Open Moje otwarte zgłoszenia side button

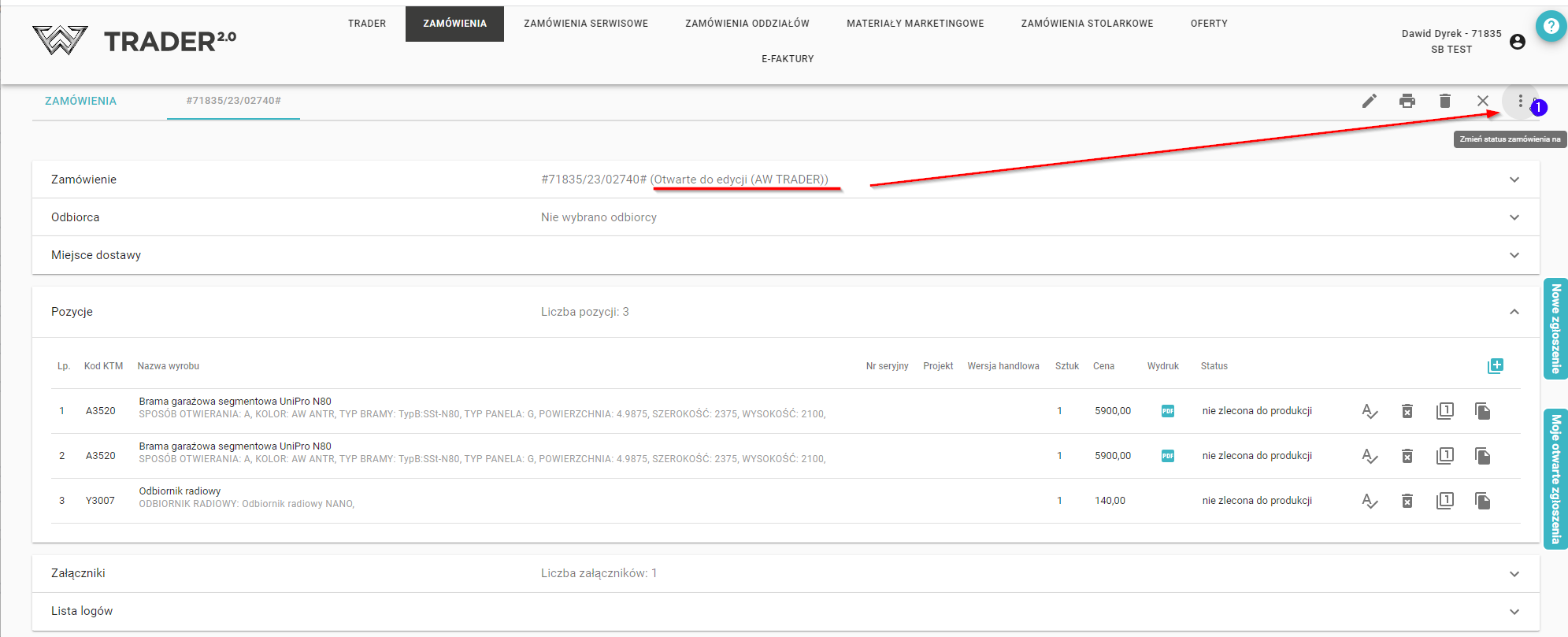point(1555,479)
